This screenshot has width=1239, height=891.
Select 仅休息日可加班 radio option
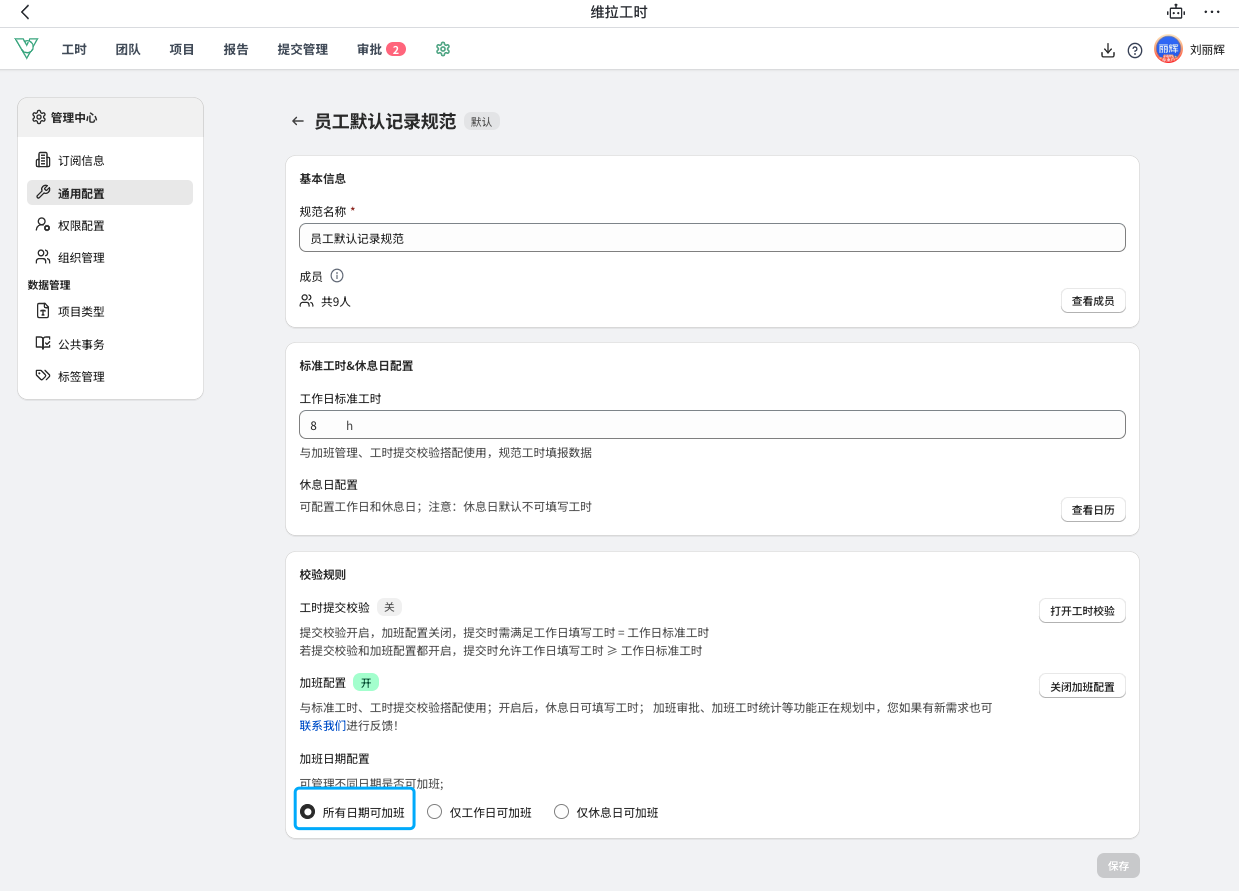[561, 812]
